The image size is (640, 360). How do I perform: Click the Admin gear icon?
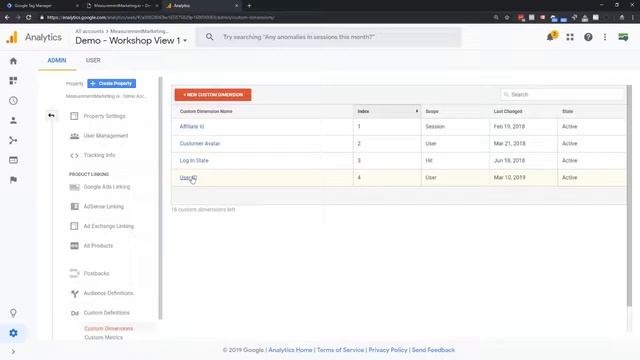(x=13, y=333)
